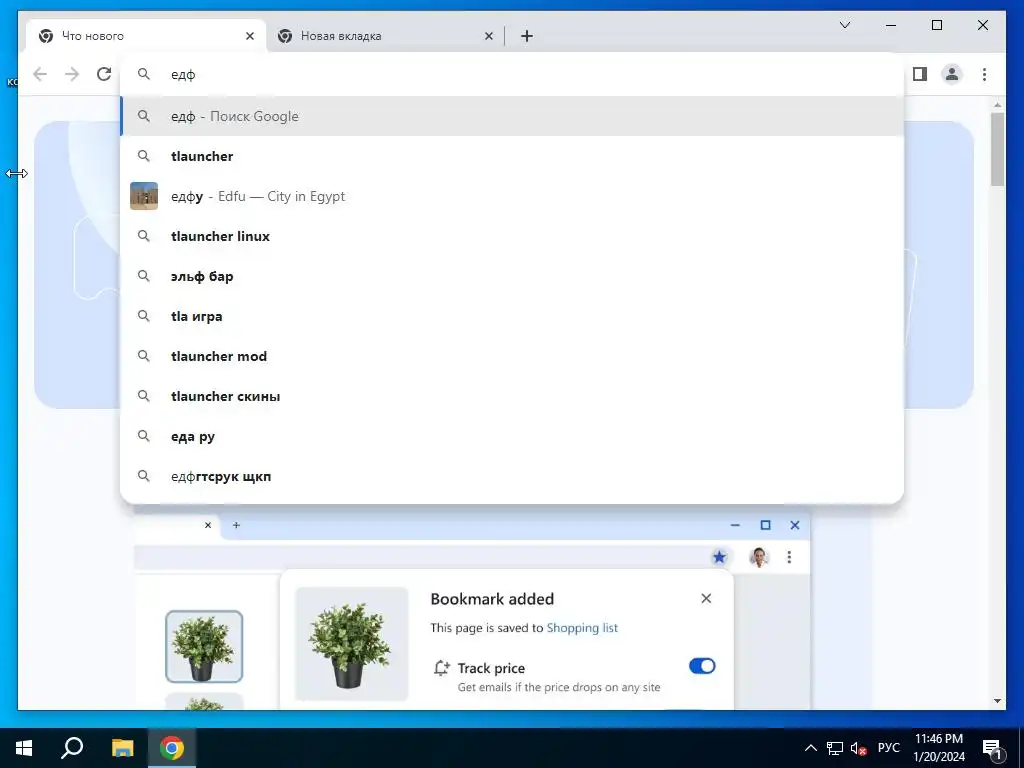This screenshot has width=1024, height=768.
Task: Close the 'Новая вкладка' tab
Action: coord(488,36)
